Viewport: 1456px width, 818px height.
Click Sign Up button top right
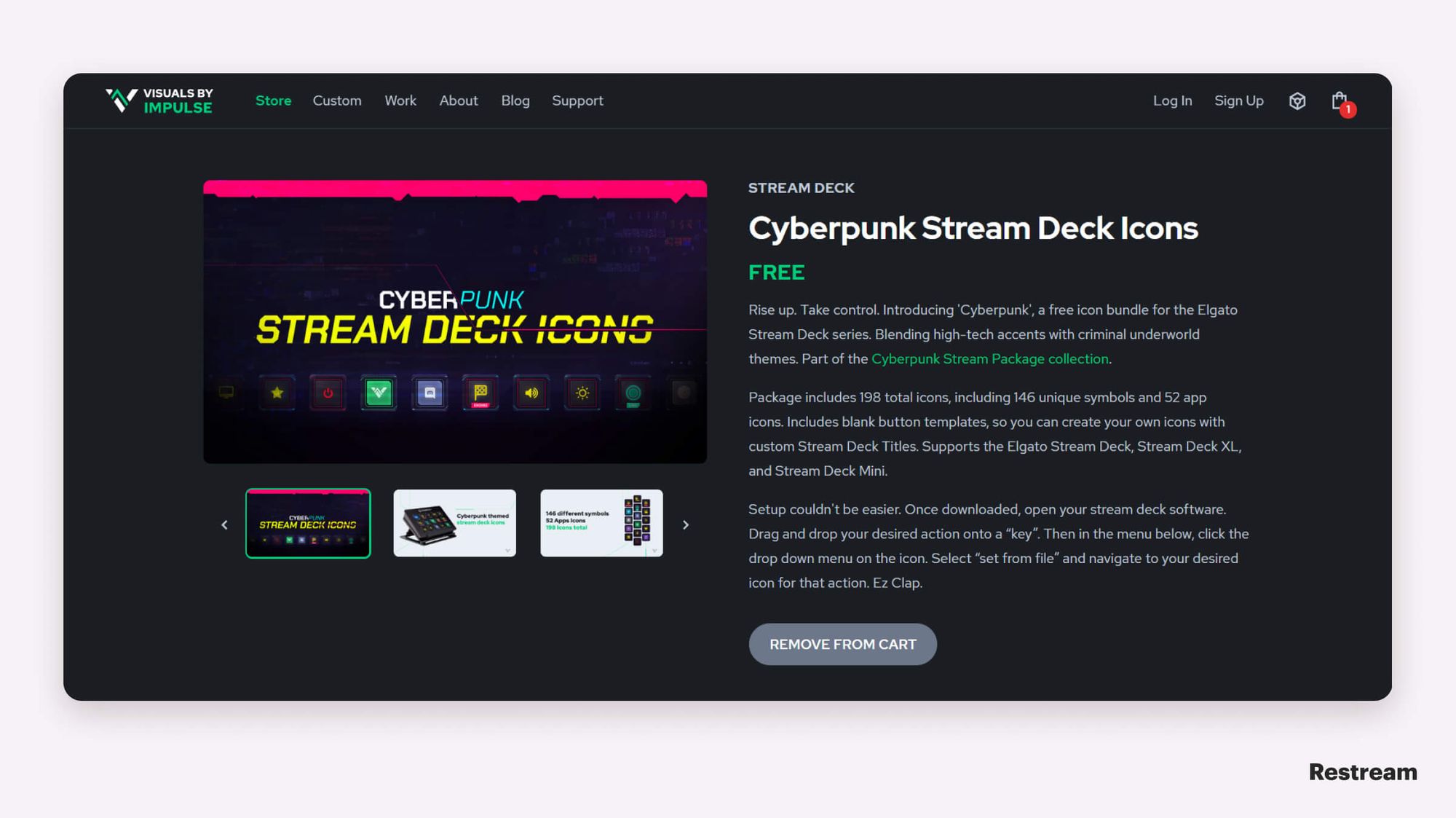(x=1239, y=100)
